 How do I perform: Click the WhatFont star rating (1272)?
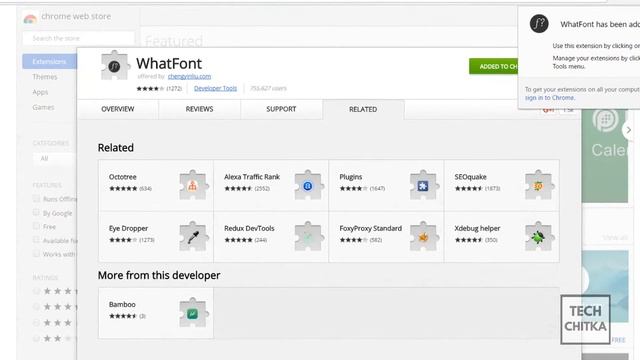[x=159, y=88]
